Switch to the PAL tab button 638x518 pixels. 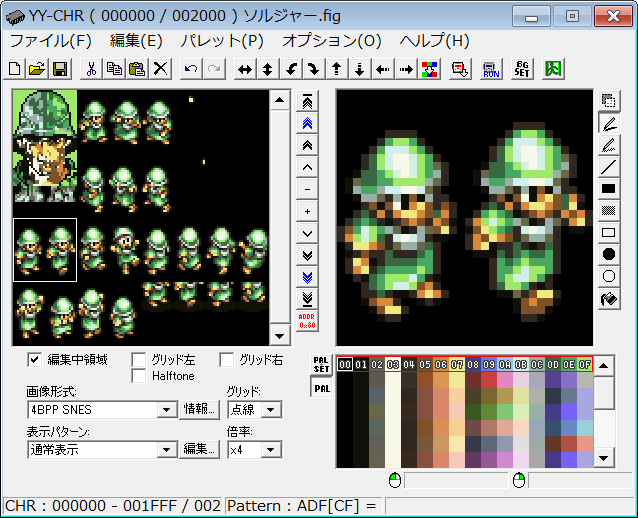321,387
